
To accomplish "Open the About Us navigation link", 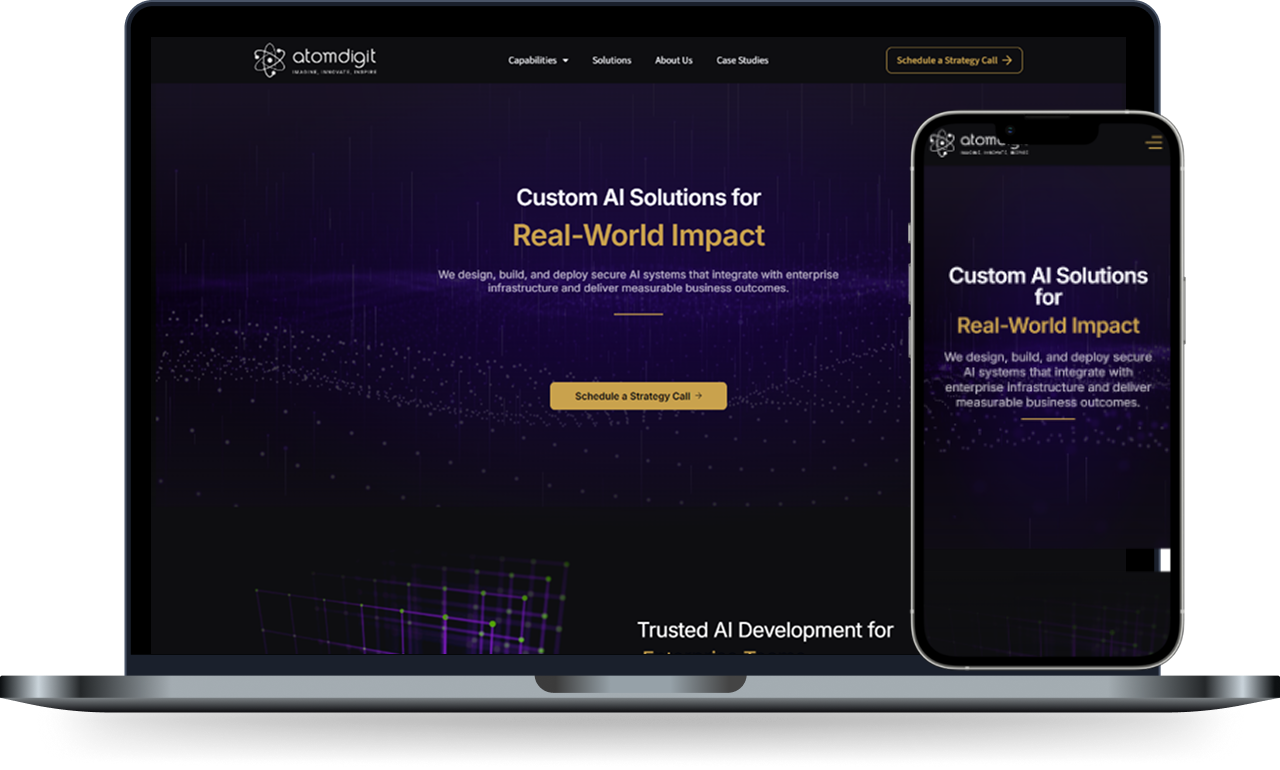I will tap(673, 60).
